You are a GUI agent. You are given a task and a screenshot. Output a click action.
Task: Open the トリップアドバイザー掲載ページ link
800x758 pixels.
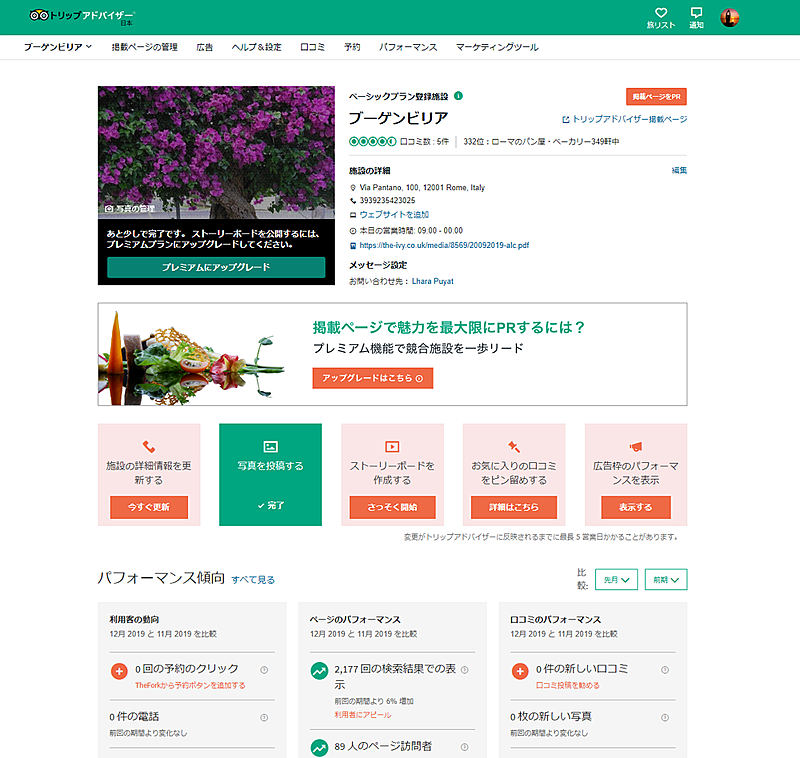point(630,119)
